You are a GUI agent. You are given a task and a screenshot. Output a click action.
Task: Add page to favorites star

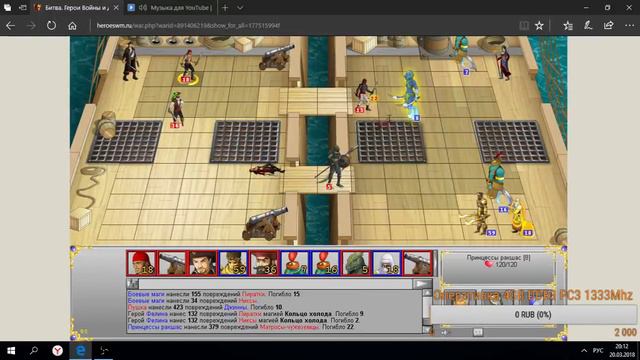click(539, 26)
